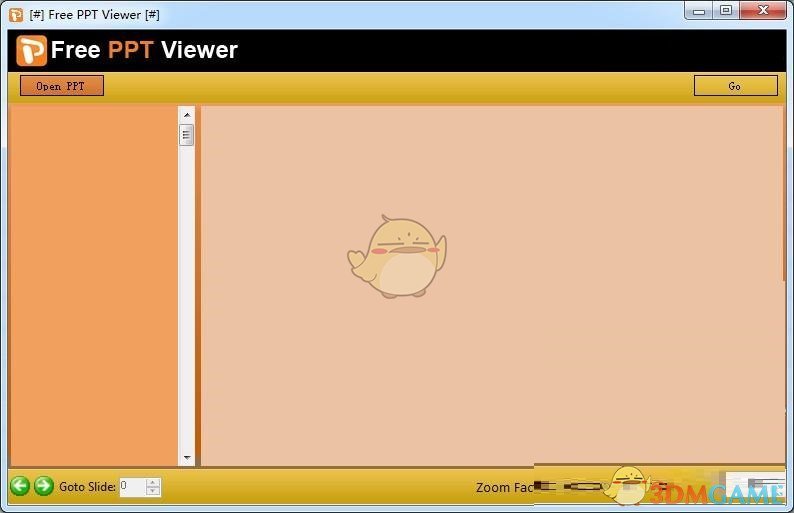Increase Goto Slide value with up spinner
The height and width of the screenshot is (513, 794).
(153, 482)
